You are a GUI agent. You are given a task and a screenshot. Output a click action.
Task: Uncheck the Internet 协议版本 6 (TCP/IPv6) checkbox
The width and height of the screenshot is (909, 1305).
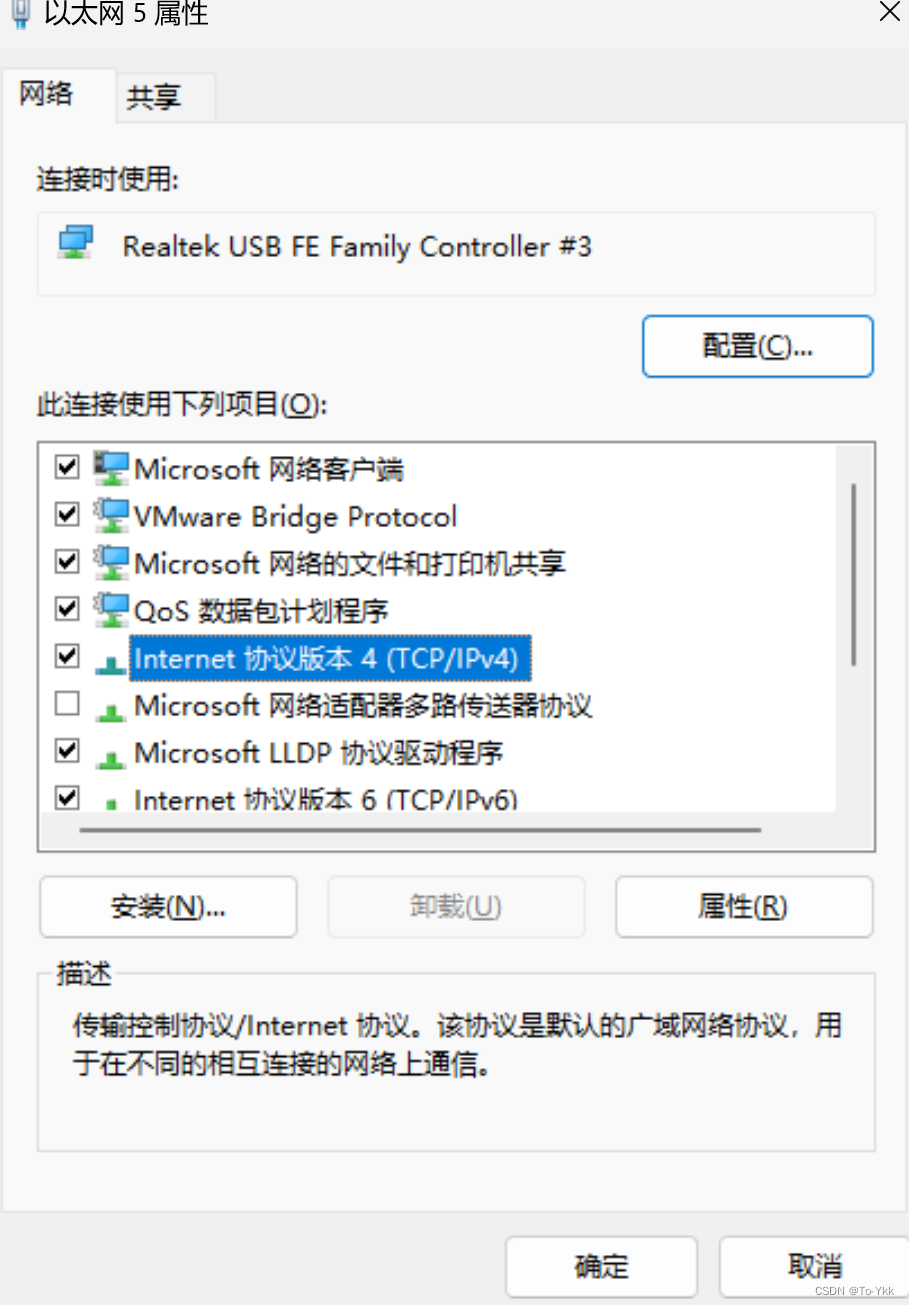[x=67, y=797]
